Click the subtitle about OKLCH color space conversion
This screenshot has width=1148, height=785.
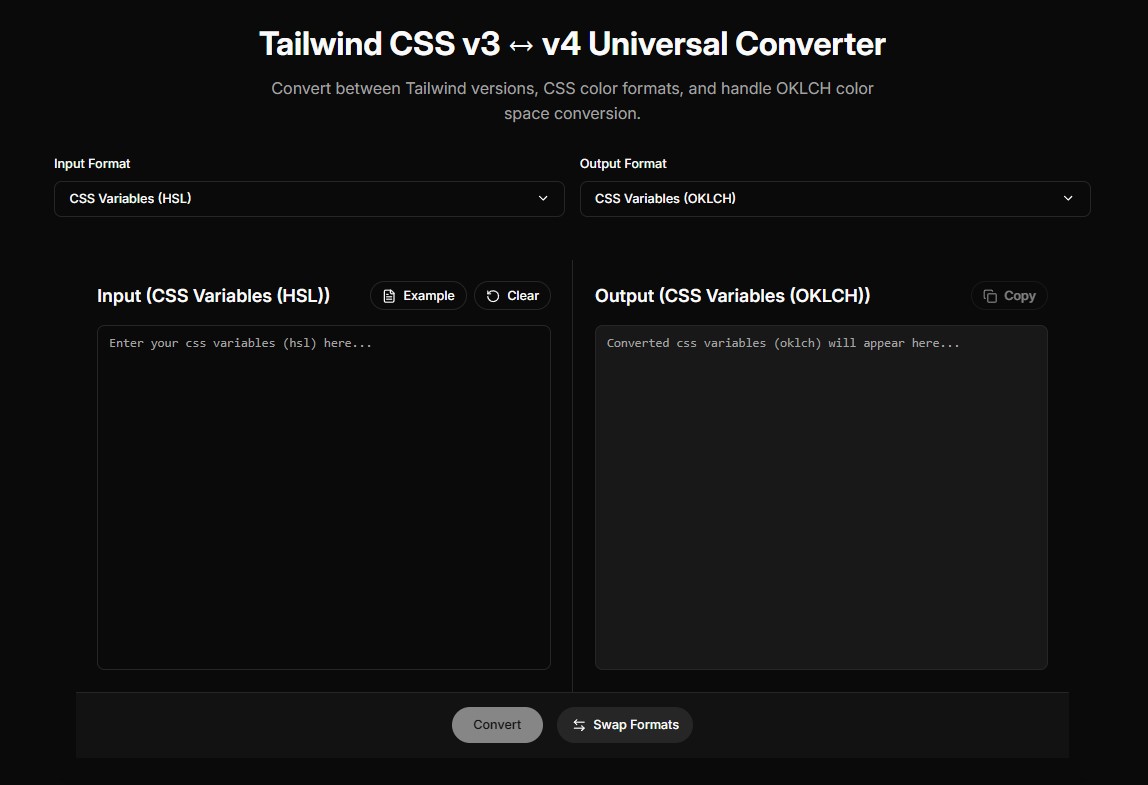click(573, 101)
